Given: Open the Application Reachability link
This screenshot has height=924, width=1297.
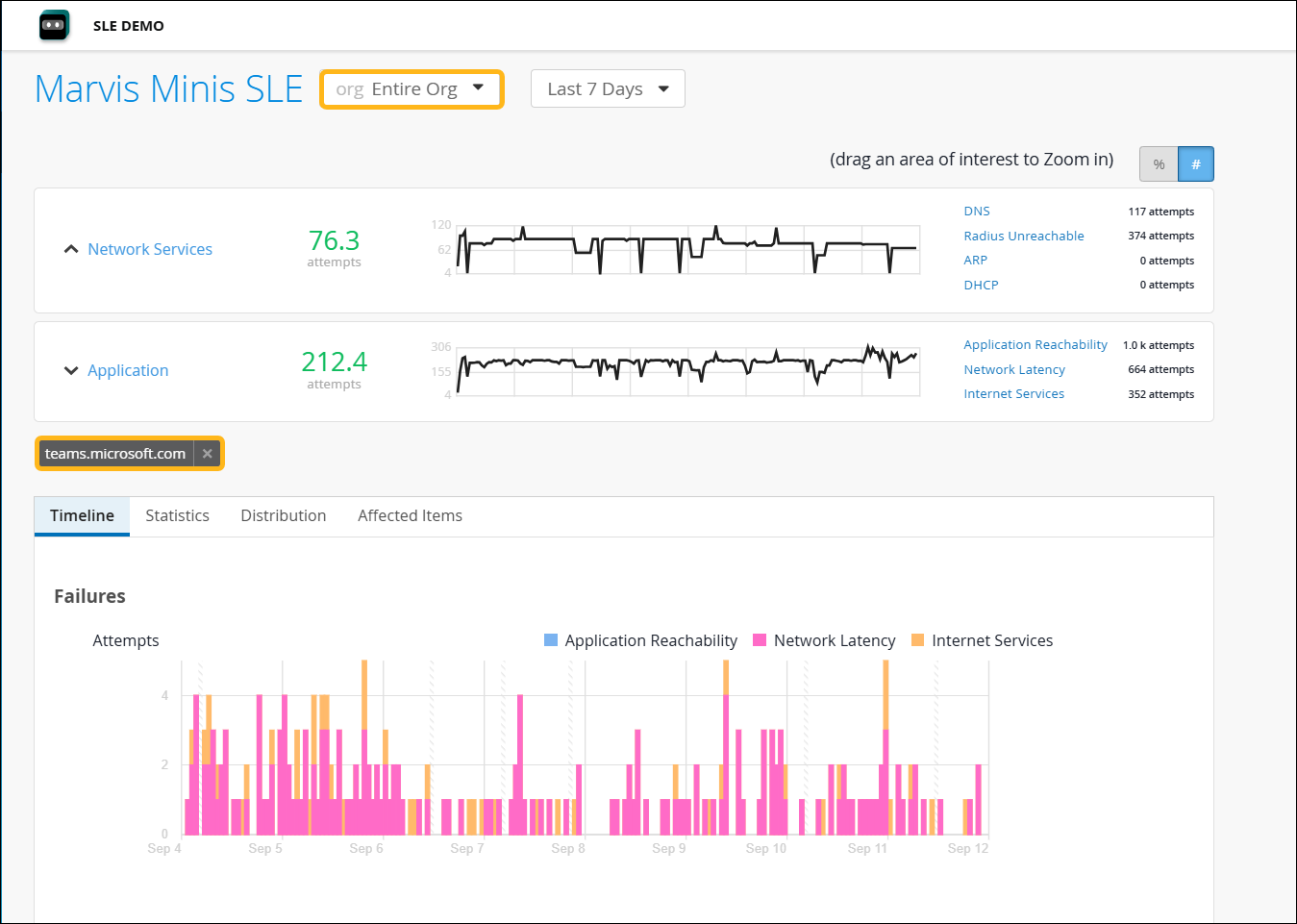Looking at the screenshot, I should [x=1035, y=344].
